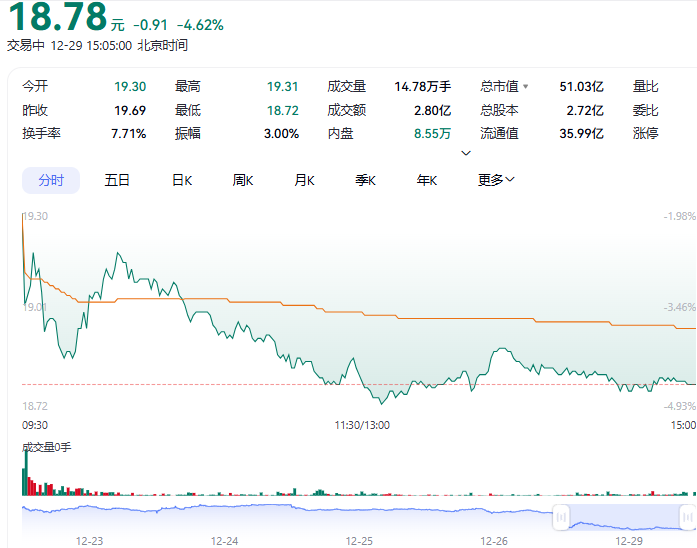Image resolution: width=697 pixels, height=548 pixels.
Task: Open the 年K yearly chart tab
Action: [x=427, y=180]
